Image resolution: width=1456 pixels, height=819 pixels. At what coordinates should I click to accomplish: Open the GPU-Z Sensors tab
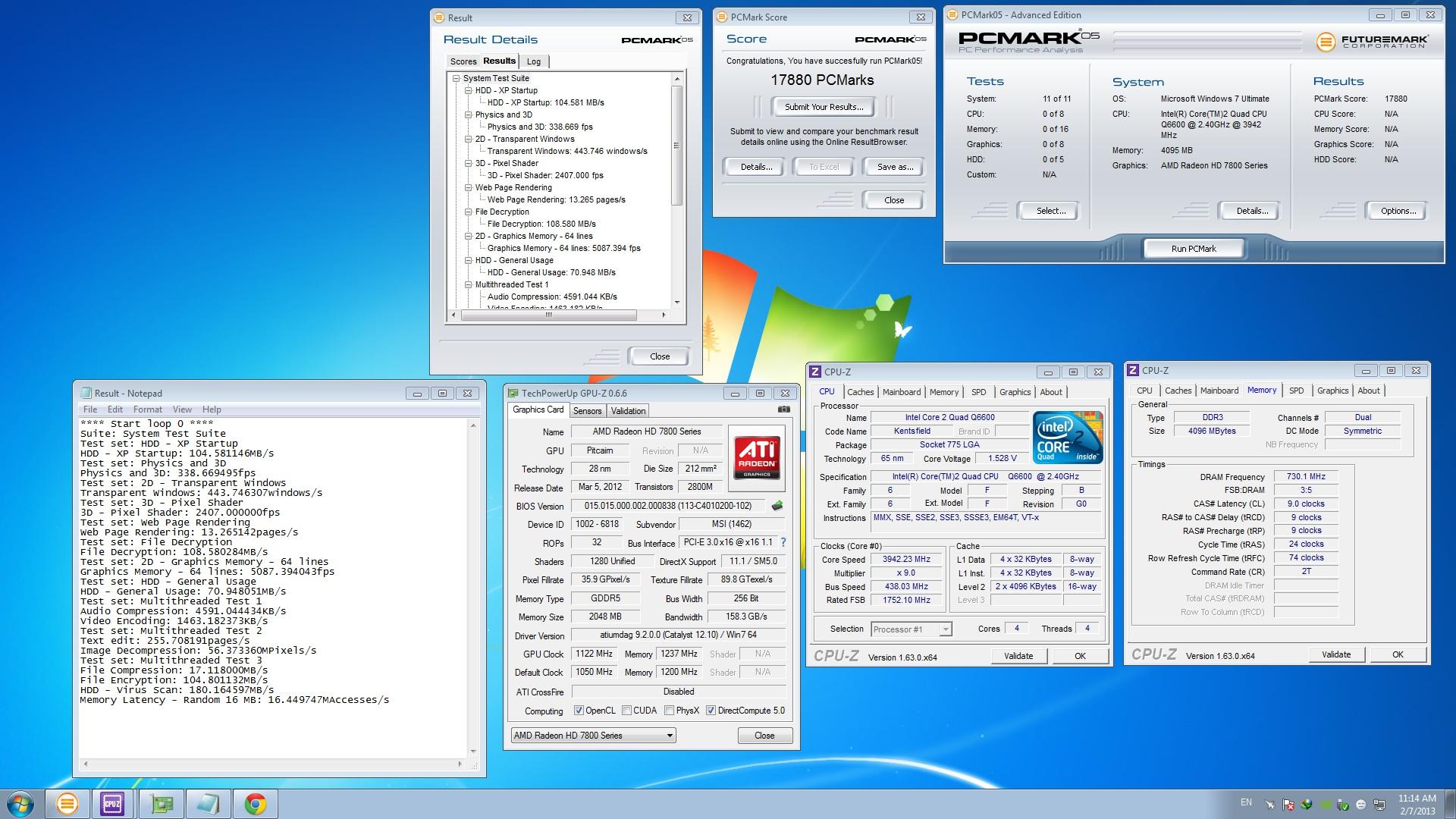pos(587,410)
